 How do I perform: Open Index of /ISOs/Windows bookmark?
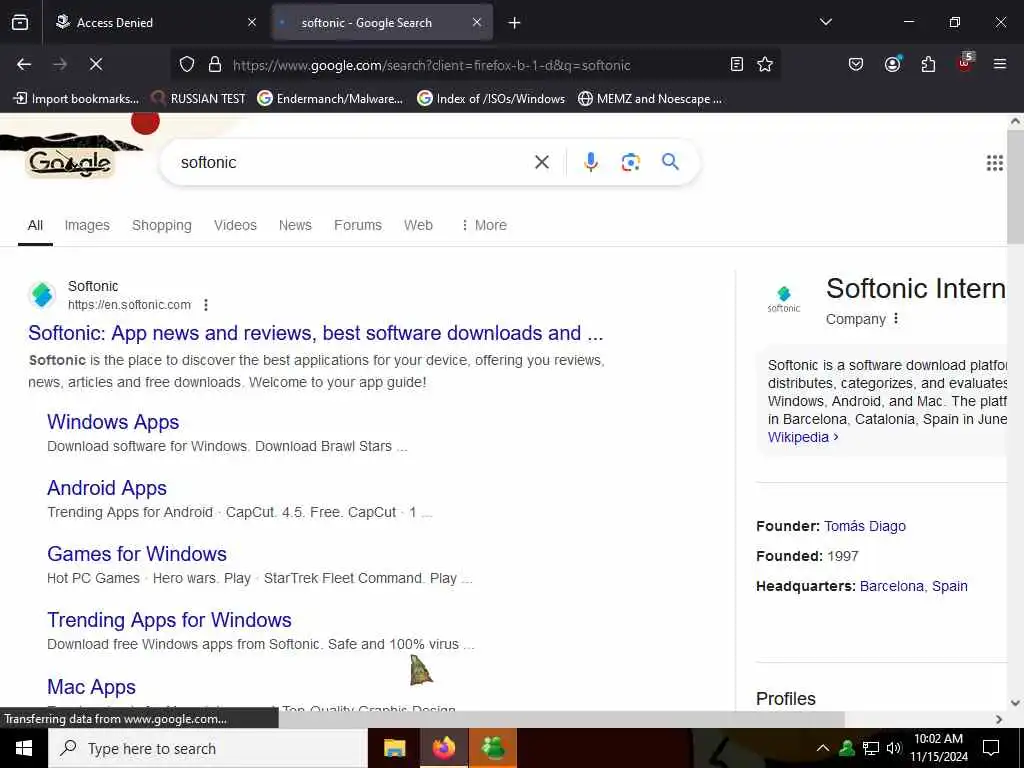pyautogui.click(x=491, y=99)
